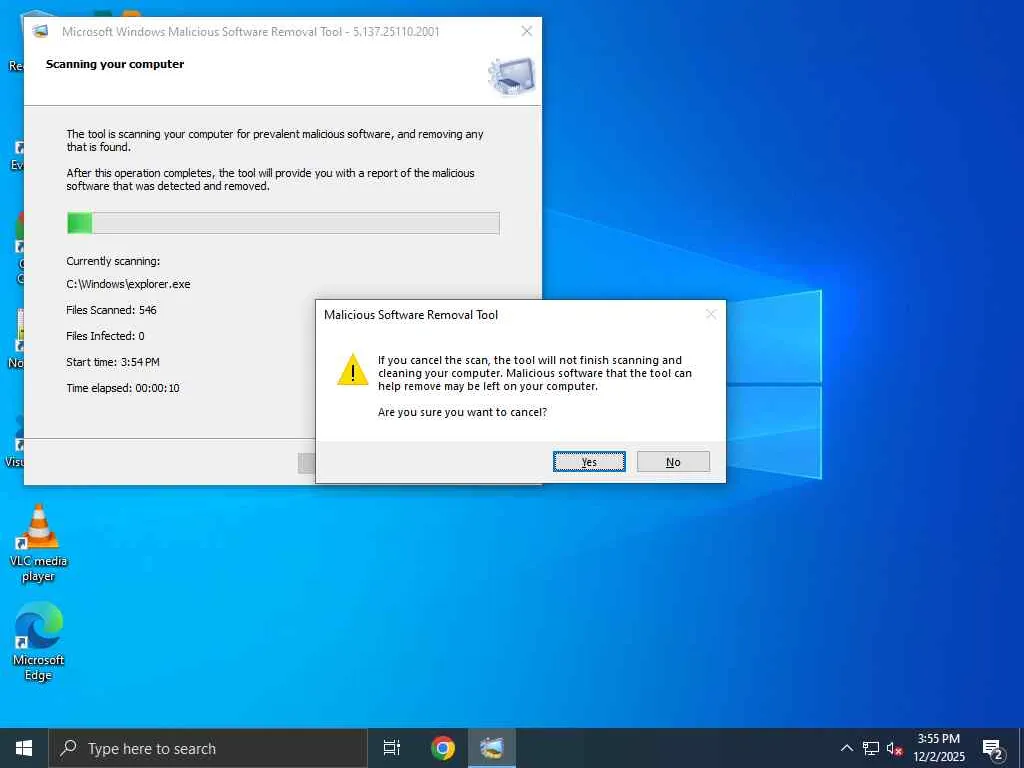Click the taskbar search box

click(x=208, y=748)
